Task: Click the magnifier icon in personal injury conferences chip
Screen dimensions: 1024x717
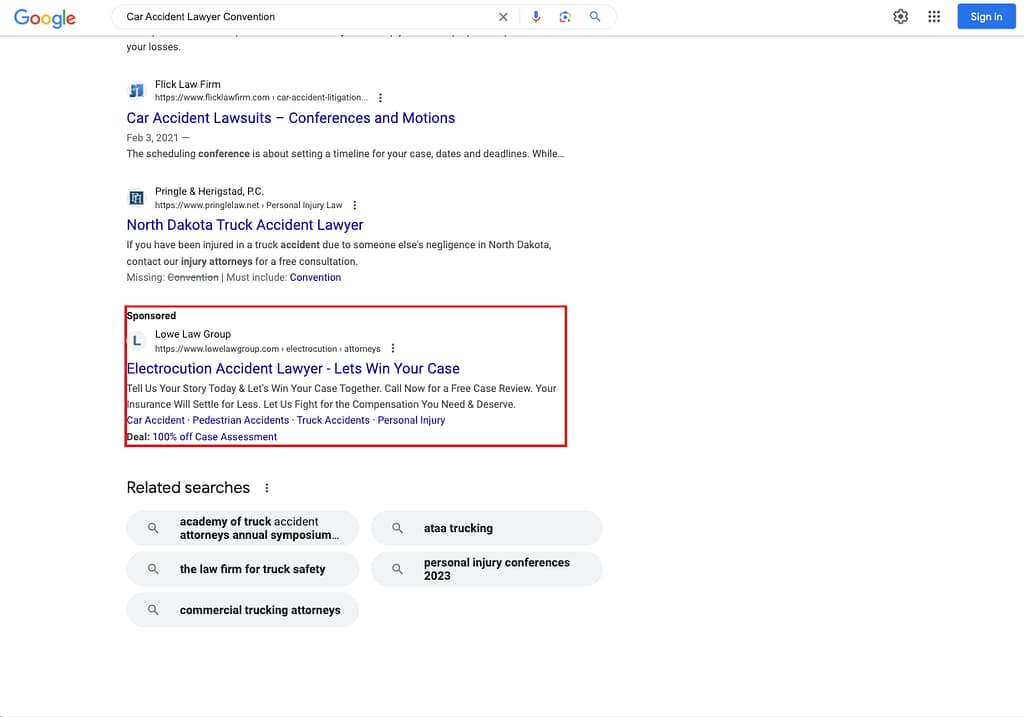Action: coord(397,569)
